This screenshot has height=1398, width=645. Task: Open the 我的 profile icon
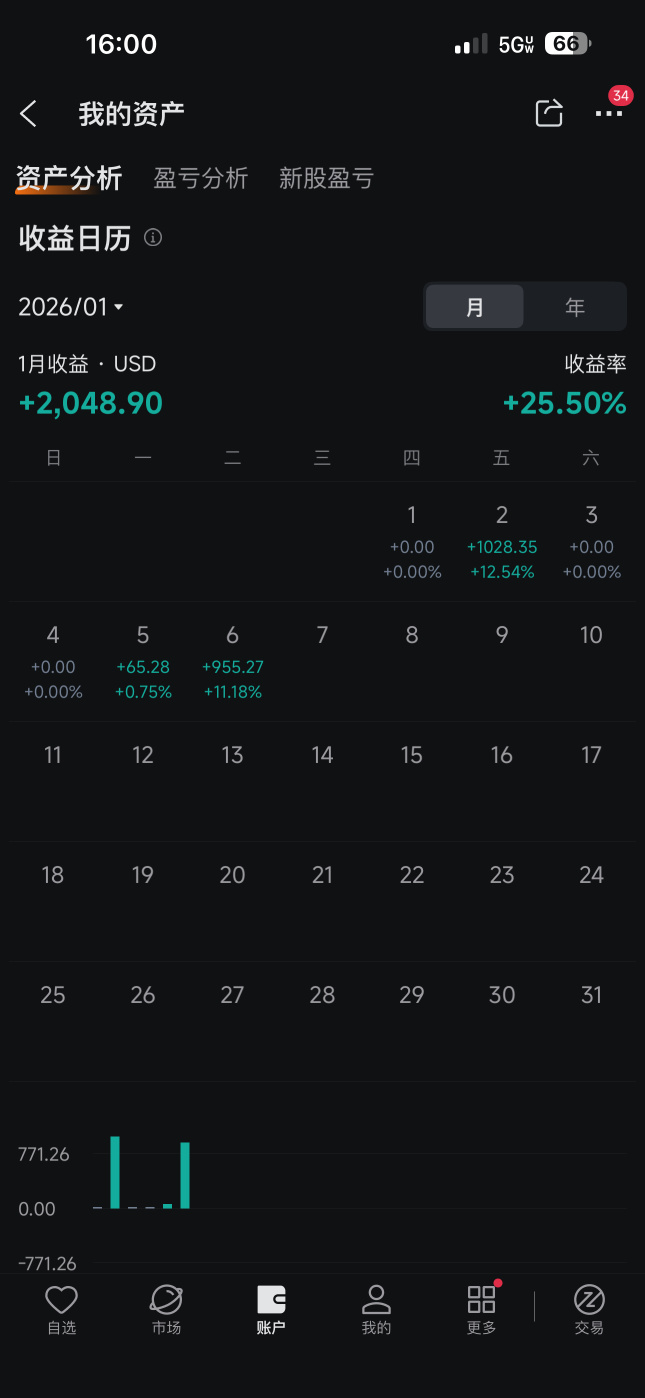376,1311
